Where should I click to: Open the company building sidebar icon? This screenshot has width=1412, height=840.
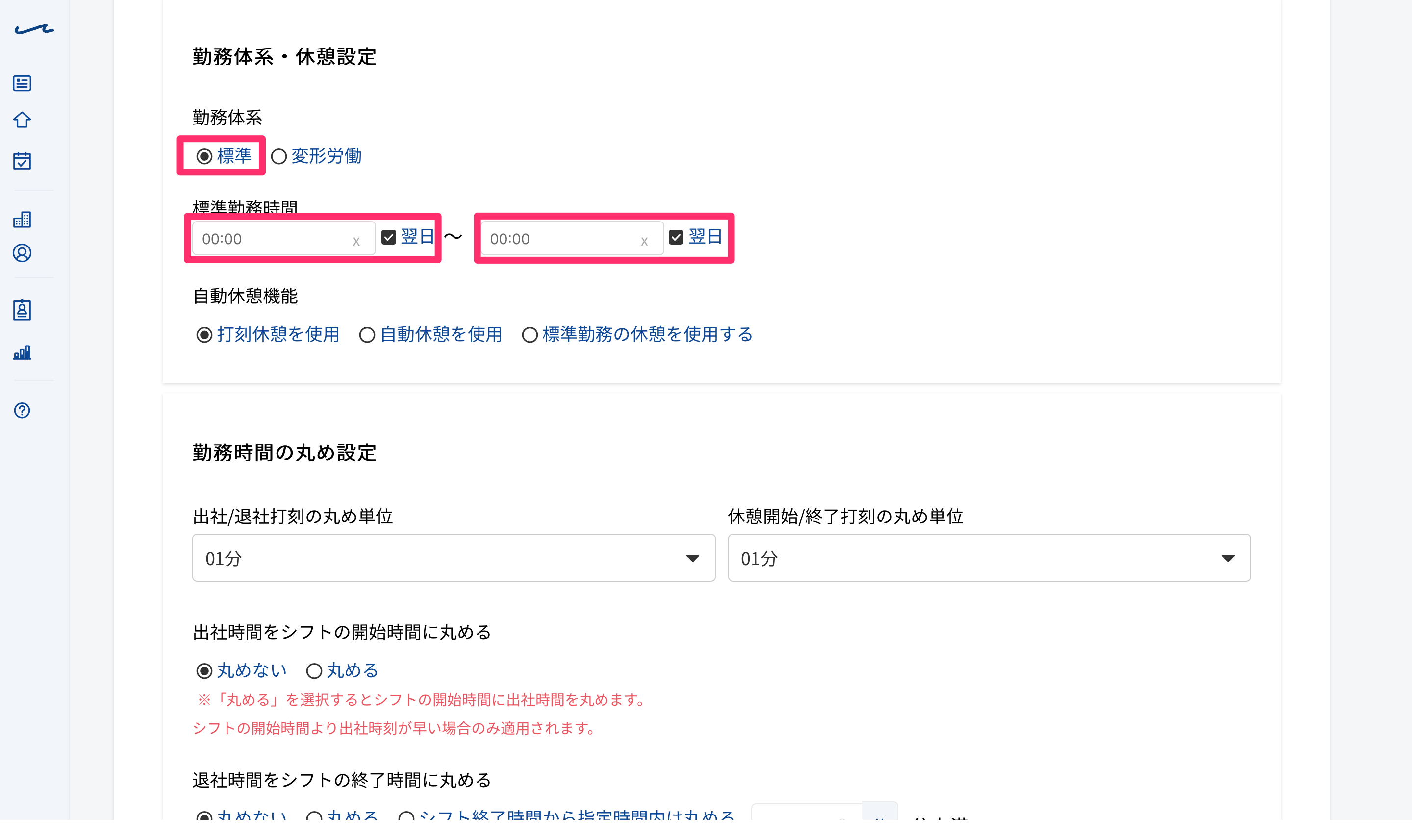(22, 219)
